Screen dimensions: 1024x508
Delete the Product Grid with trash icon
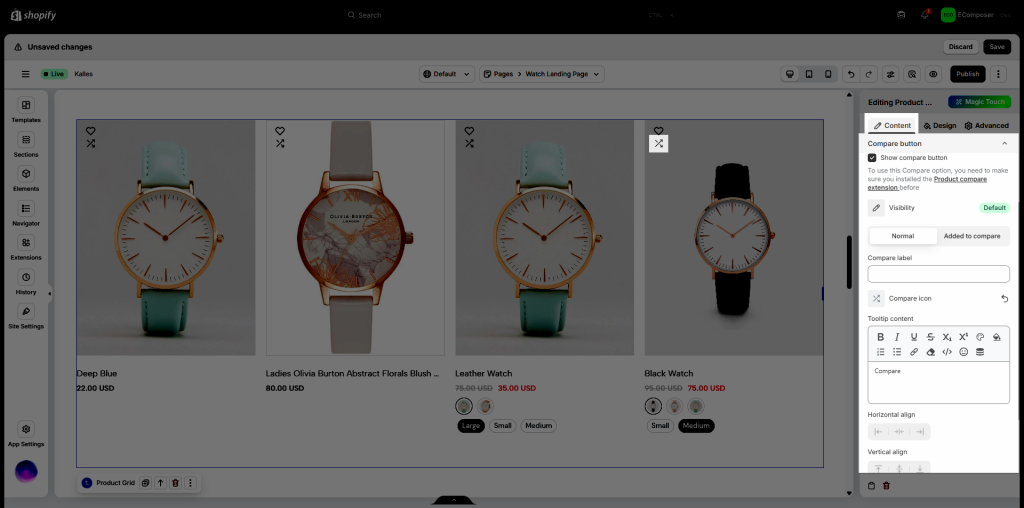tap(175, 483)
